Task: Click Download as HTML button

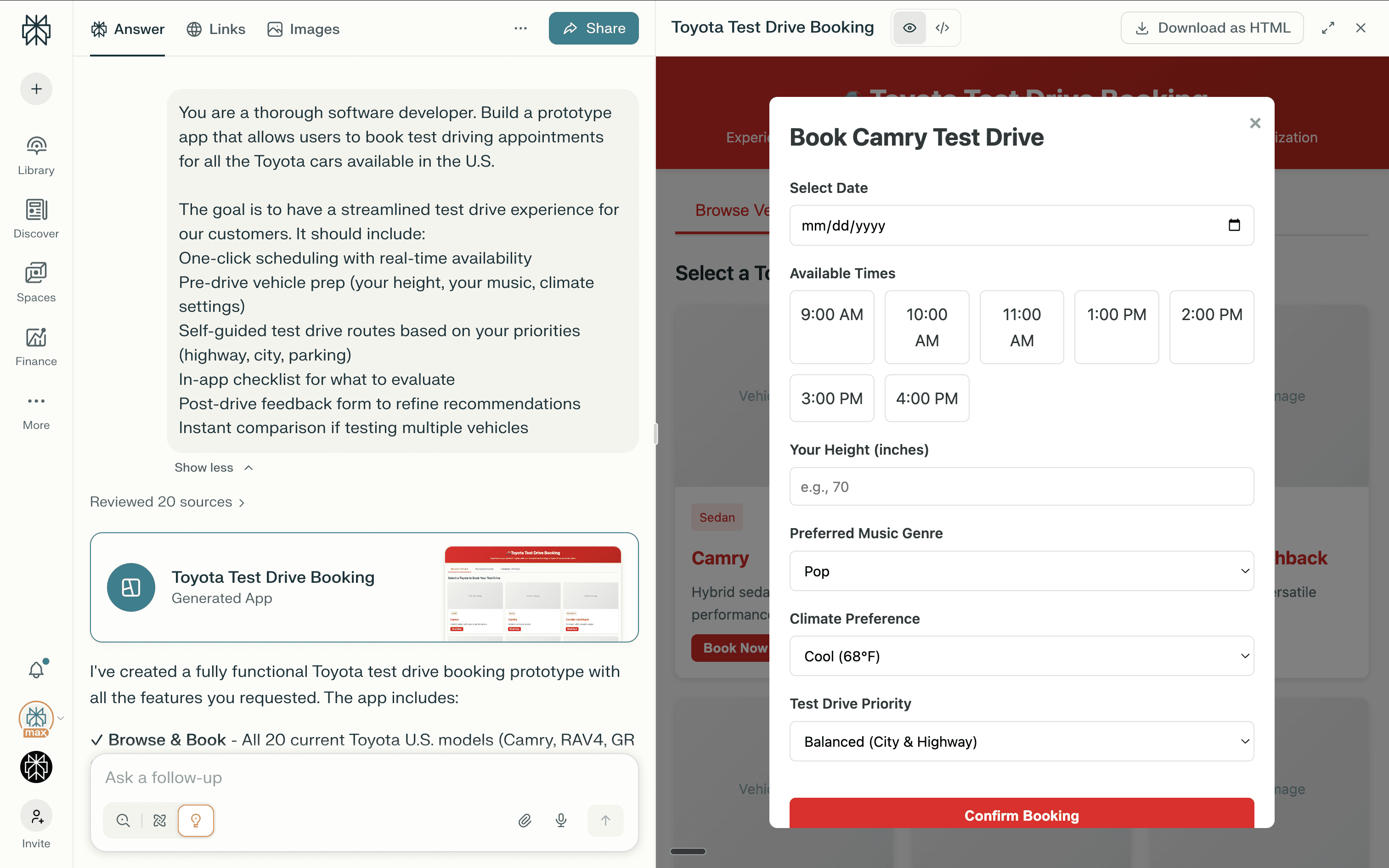Action: pos(1212,28)
